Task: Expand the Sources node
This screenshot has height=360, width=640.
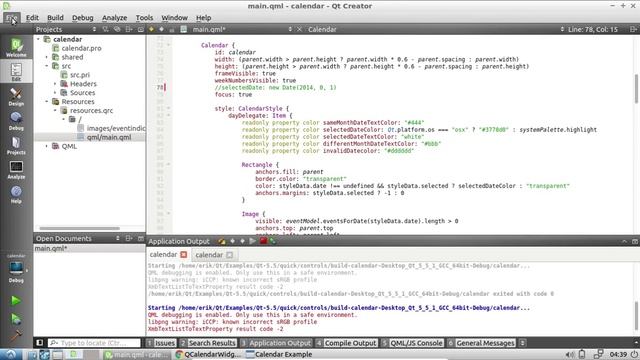Action: (55, 93)
